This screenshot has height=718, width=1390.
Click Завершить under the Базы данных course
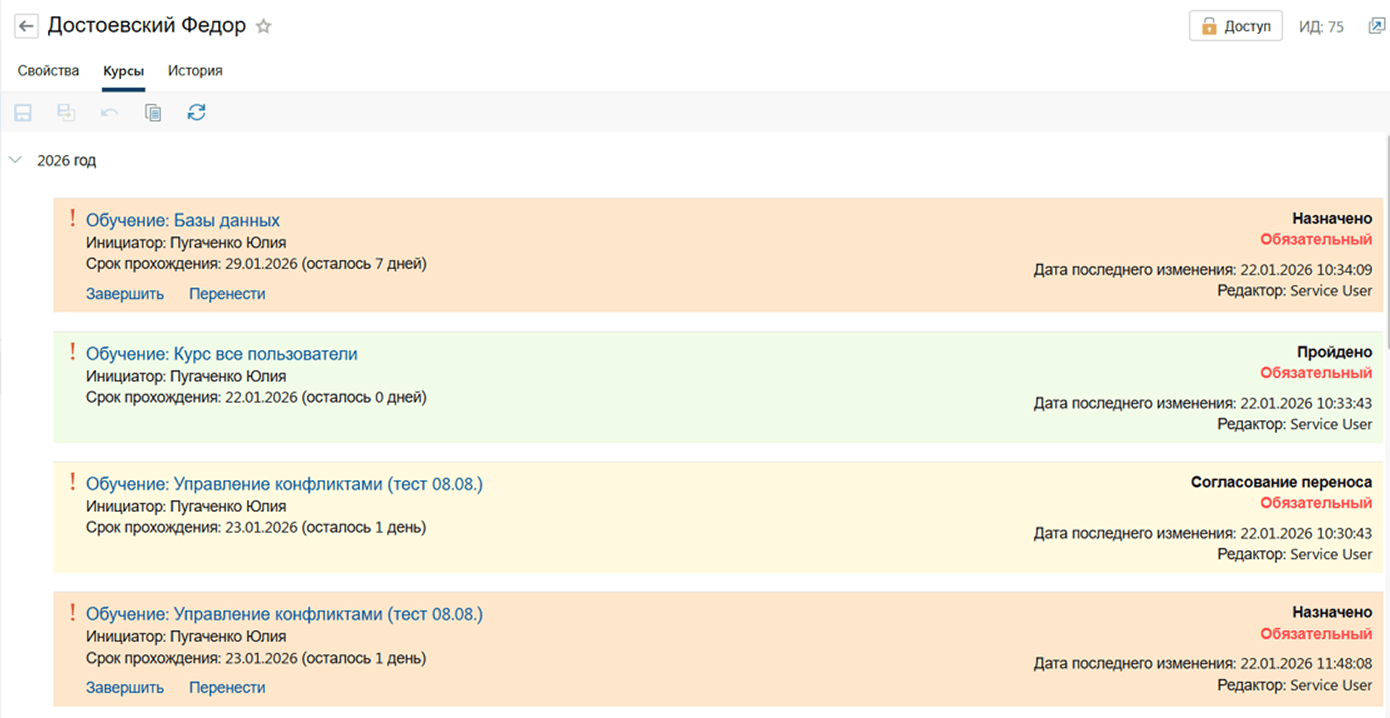pos(125,294)
